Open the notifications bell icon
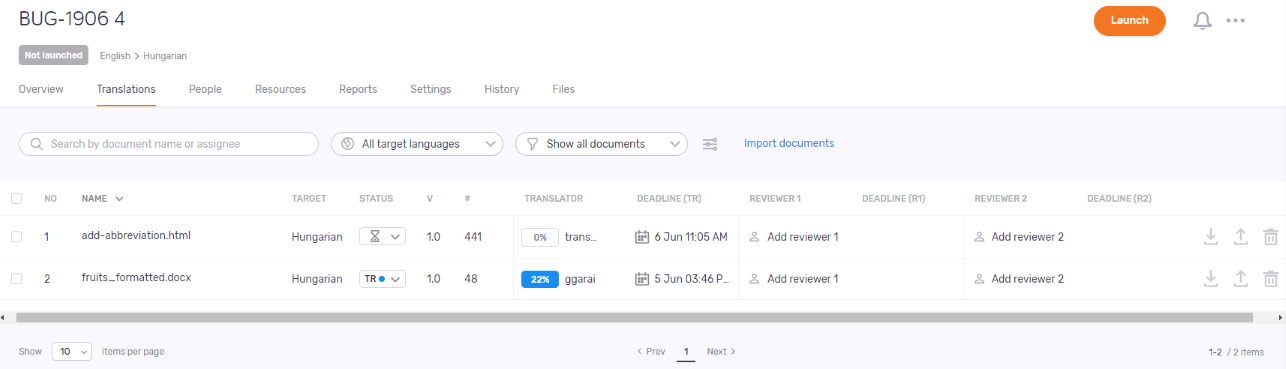Screen dimensions: 1286x369 pos(1203,20)
